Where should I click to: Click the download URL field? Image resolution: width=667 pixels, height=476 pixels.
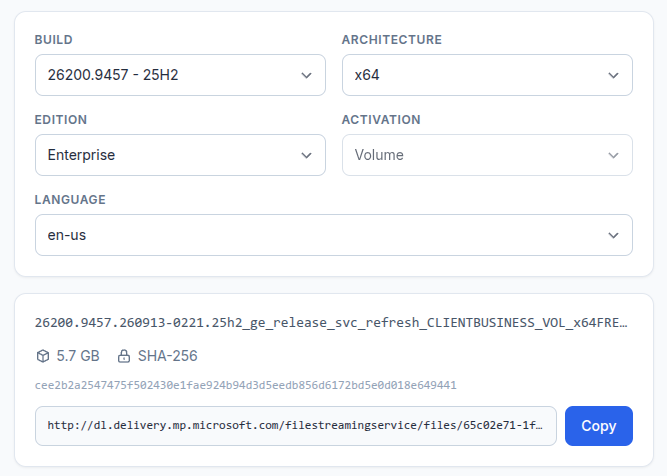pos(296,426)
